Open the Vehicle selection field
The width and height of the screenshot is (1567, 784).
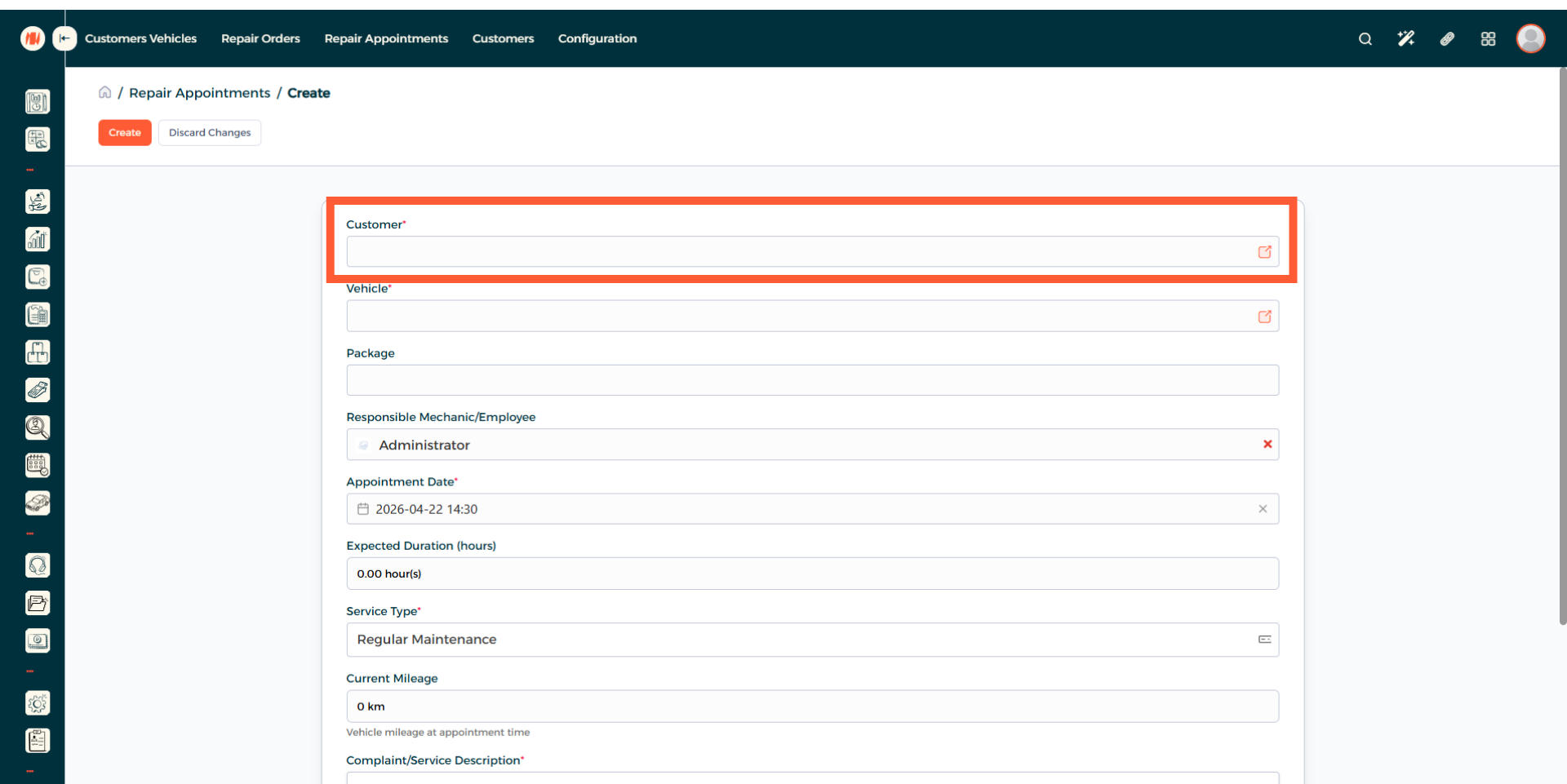point(800,317)
